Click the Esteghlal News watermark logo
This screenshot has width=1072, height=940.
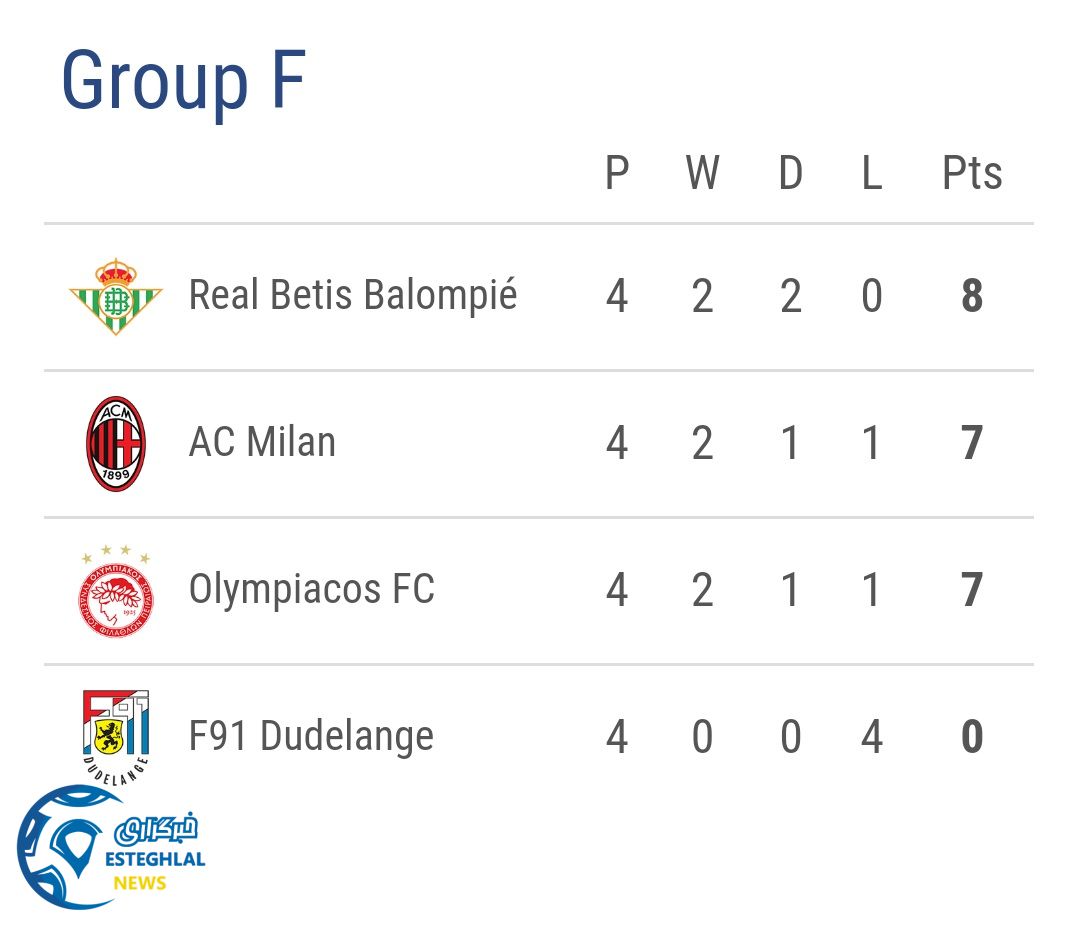(110, 849)
